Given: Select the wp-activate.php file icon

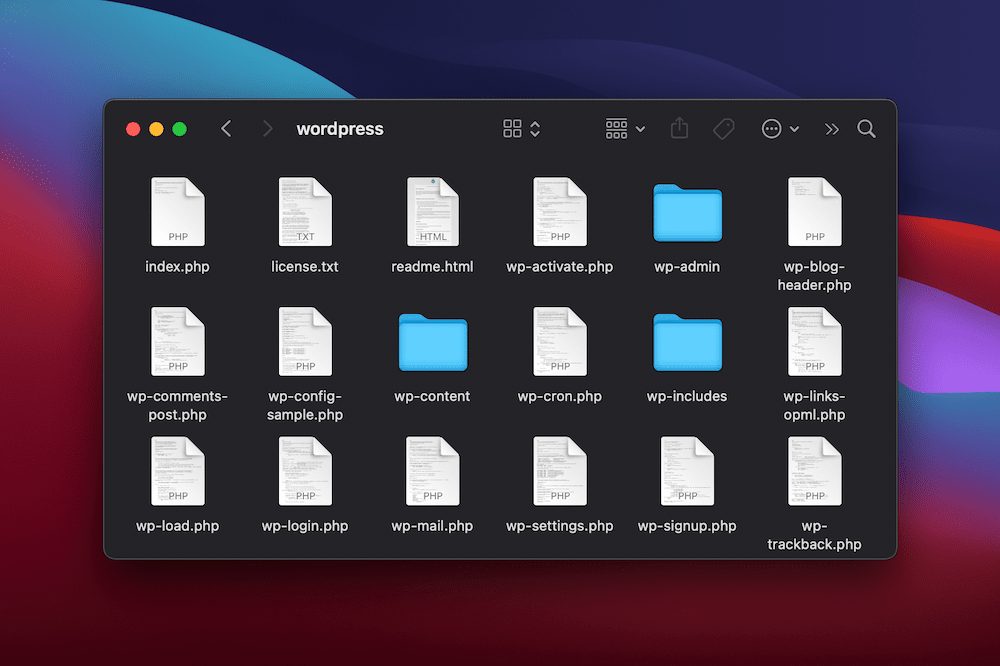Looking at the screenshot, I should [560, 212].
